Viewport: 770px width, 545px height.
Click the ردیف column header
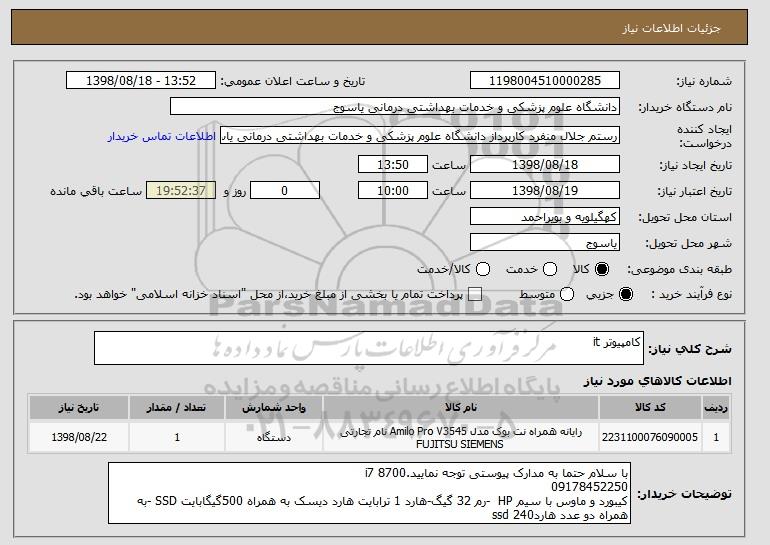tap(716, 408)
